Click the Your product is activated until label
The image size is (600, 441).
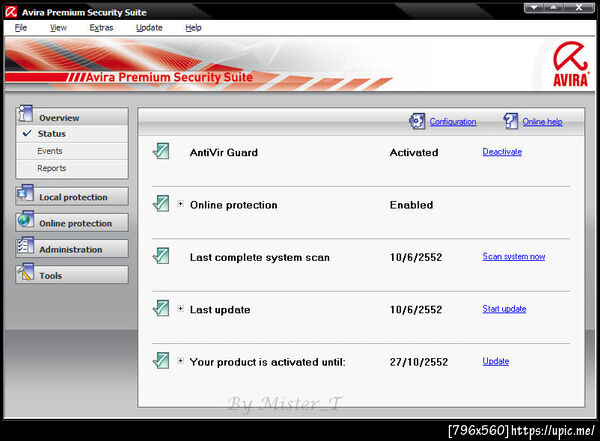(267, 362)
